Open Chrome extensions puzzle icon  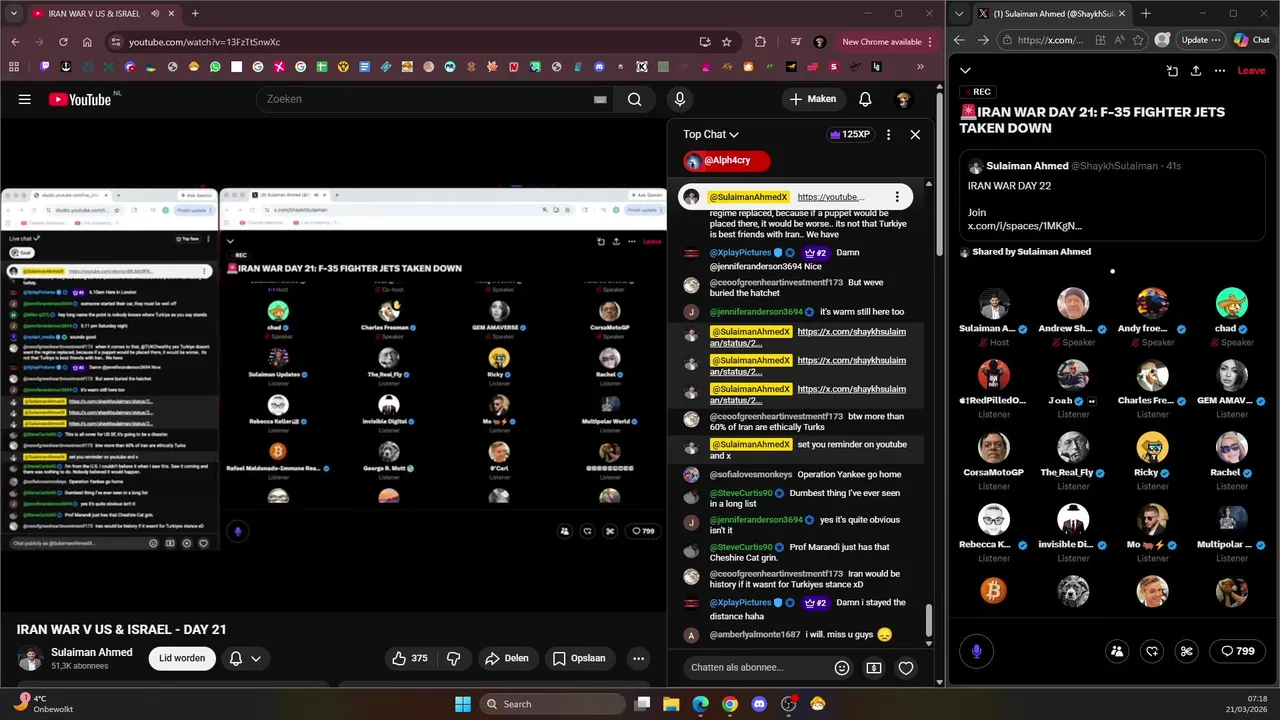click(760, 42)
